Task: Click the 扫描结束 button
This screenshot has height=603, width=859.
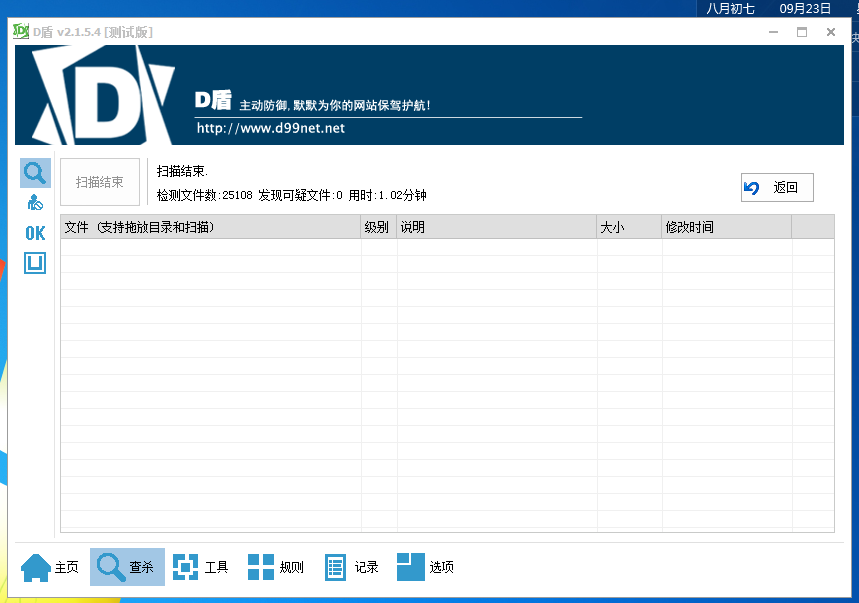Action: pos(100,182)
